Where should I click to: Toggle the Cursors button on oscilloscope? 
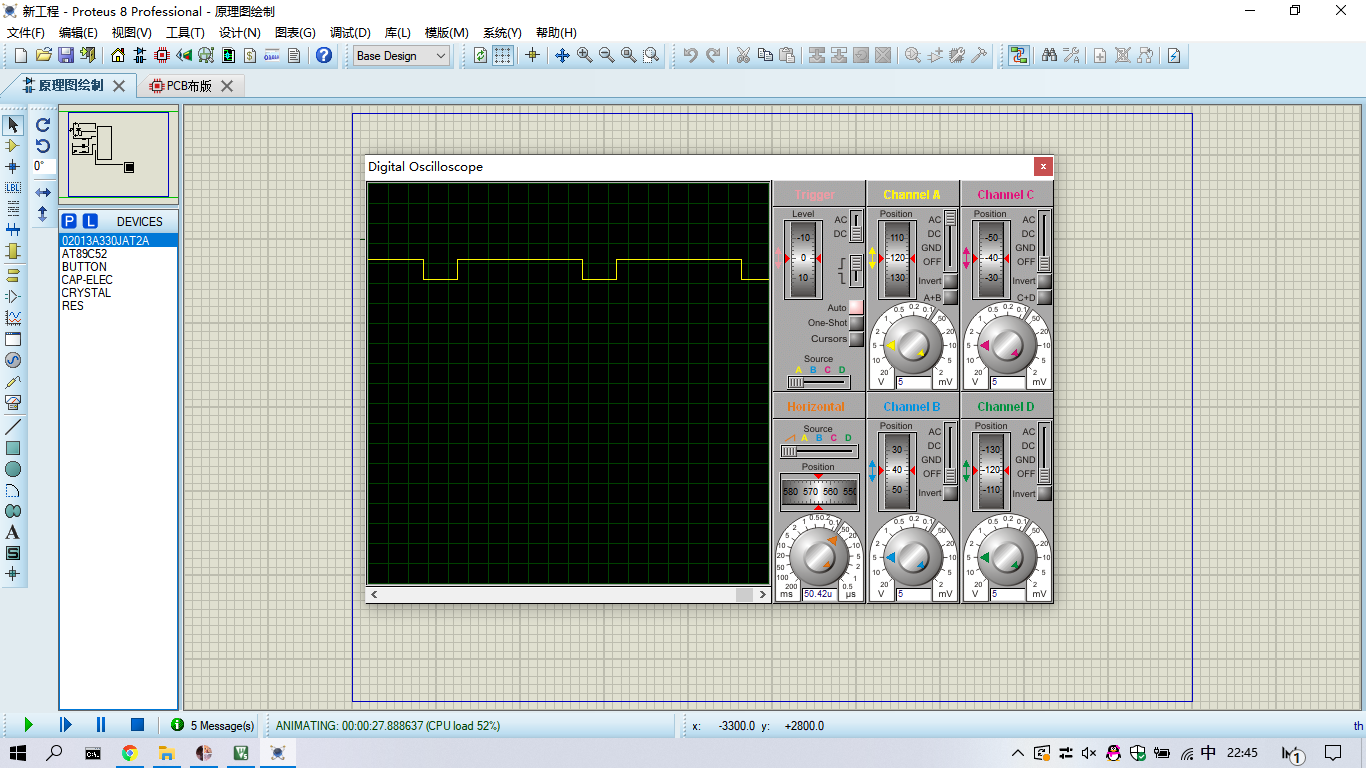pos(855,339)
